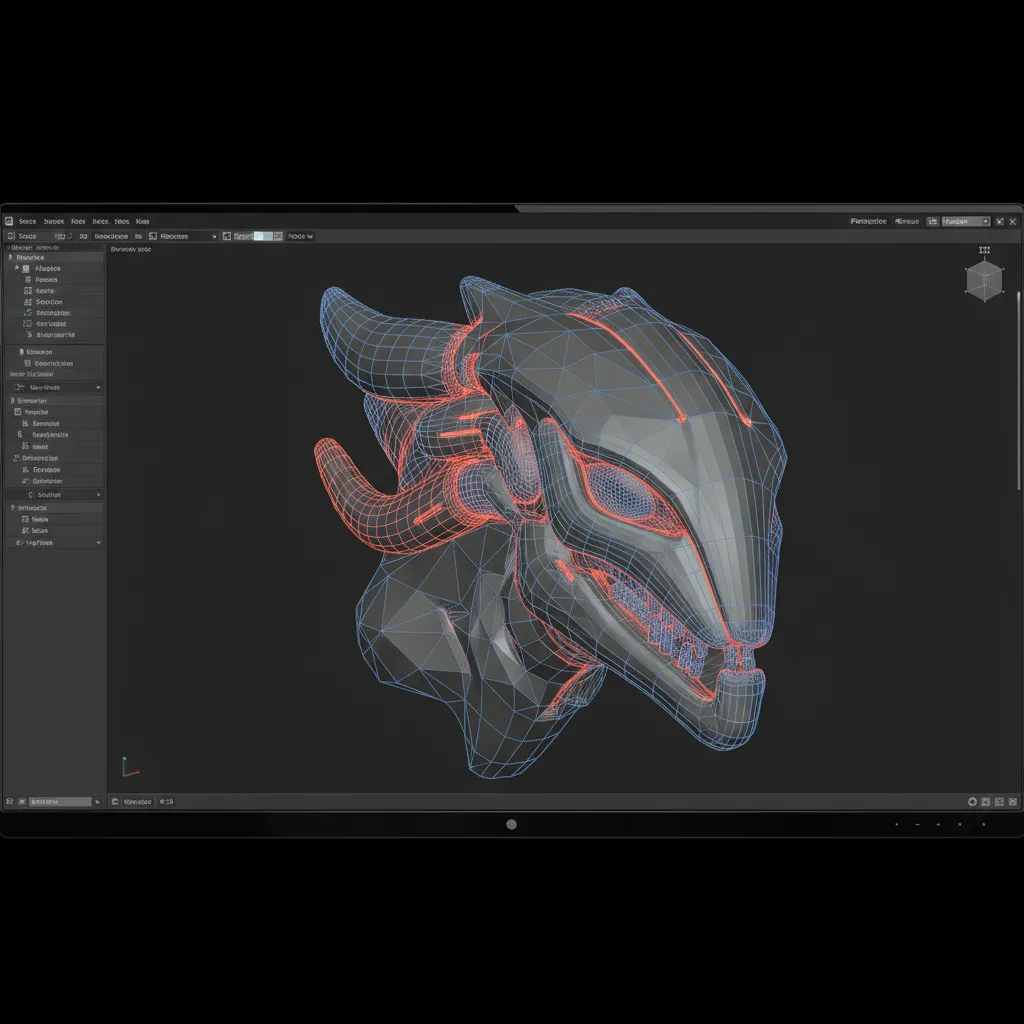Click the Node button on the header's right side

tap(300, 235)
